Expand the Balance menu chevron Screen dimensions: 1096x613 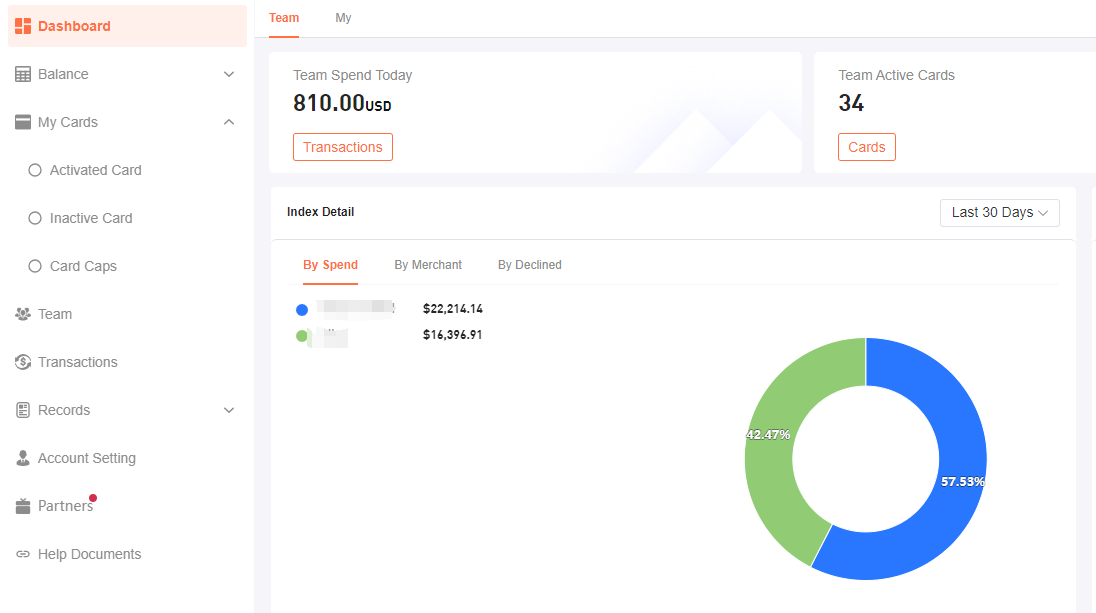(x=229, y=74)
